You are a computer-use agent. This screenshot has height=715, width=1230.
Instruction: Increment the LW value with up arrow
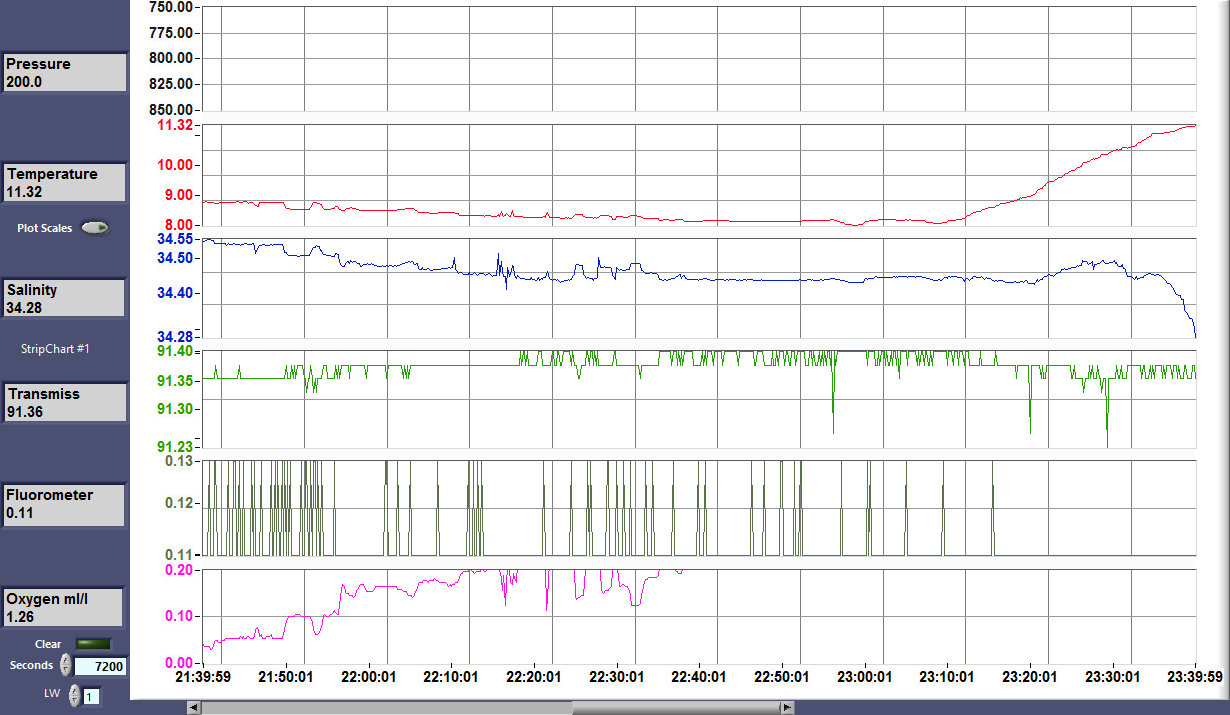(74, 690)
